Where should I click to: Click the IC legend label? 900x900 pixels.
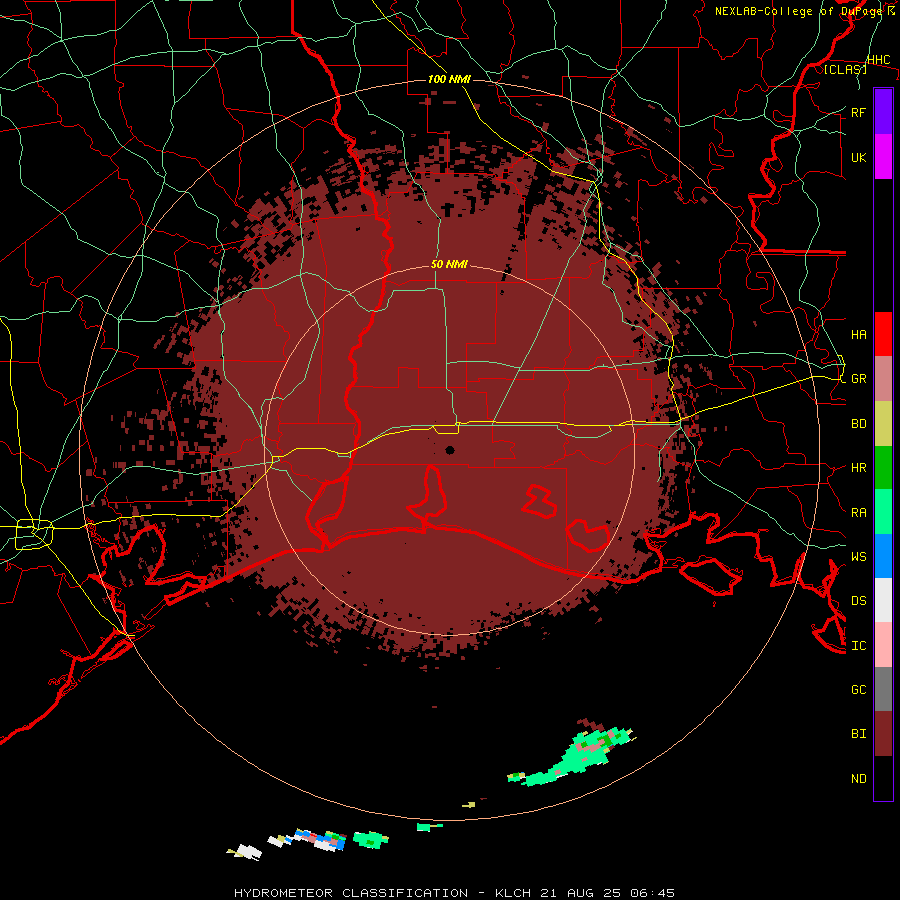pos(858,645)
